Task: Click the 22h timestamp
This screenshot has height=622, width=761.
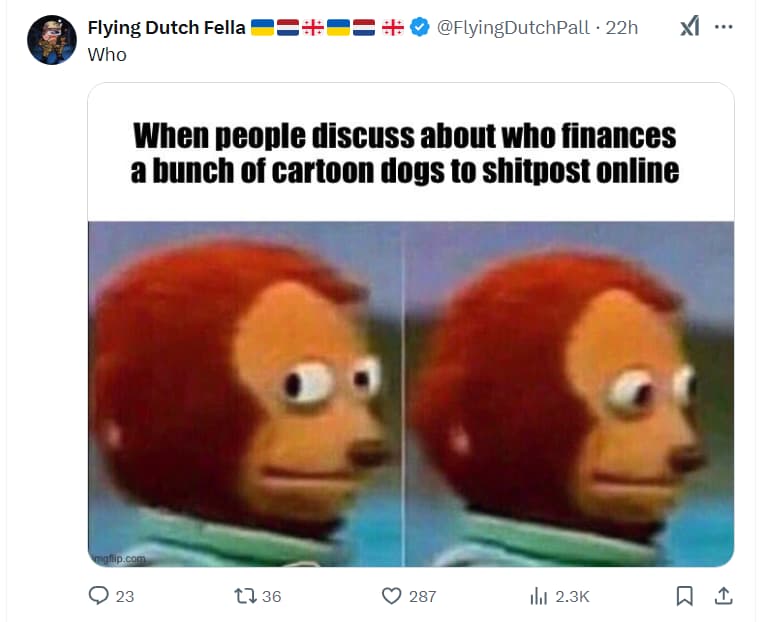Action: coord(622,28)
